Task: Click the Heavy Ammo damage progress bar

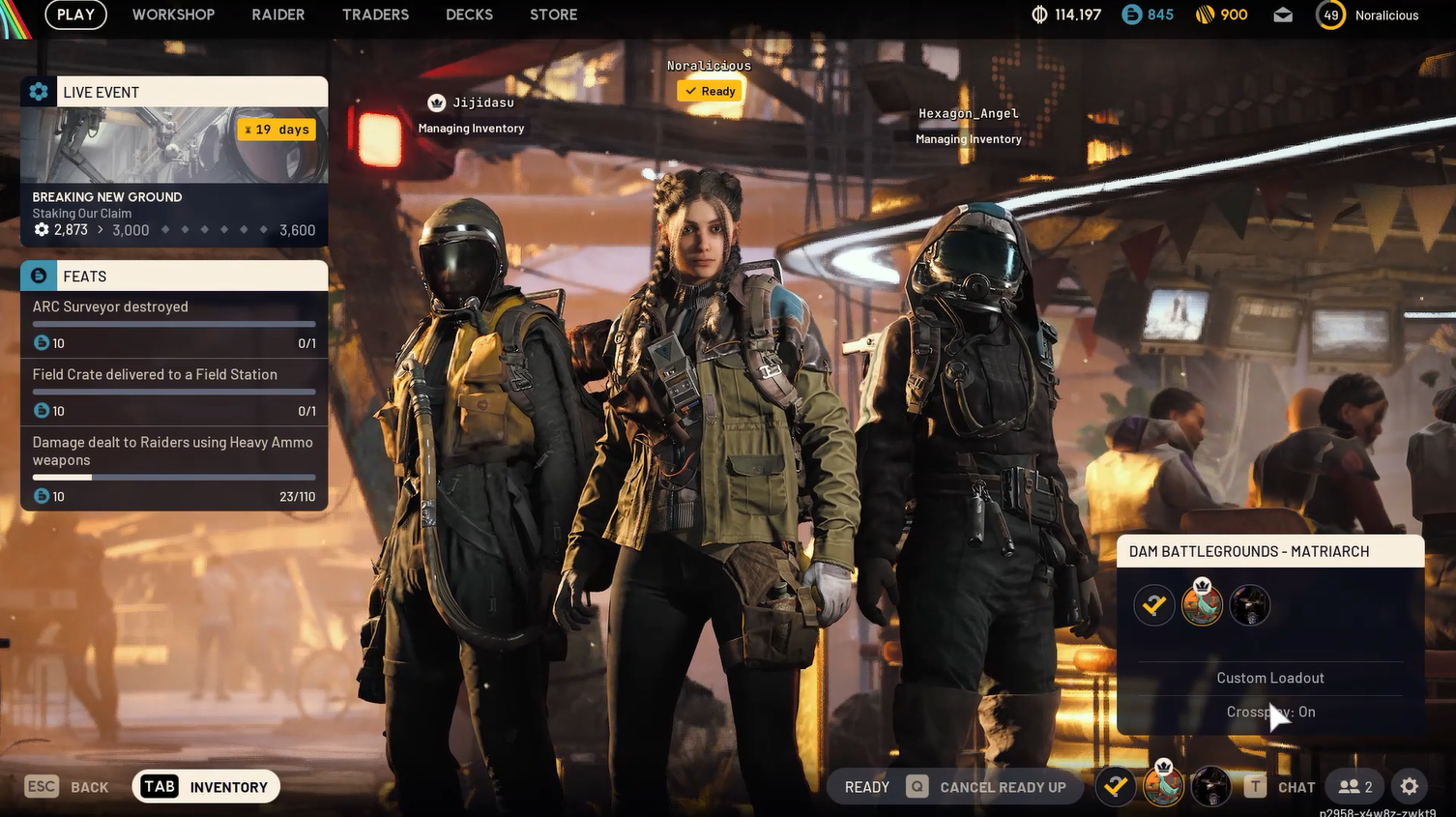Action: coord(174,478)
